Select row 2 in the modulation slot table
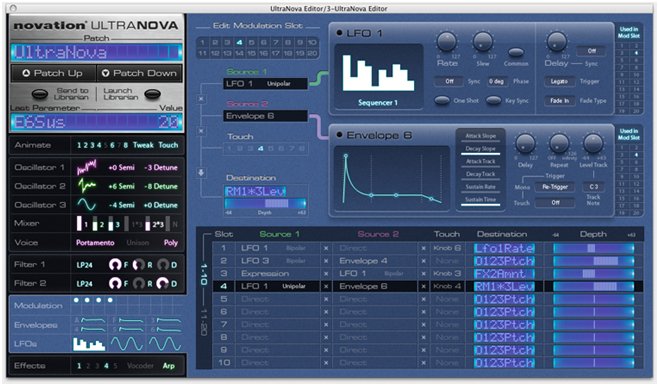659x386 pixels. point(427,261)
